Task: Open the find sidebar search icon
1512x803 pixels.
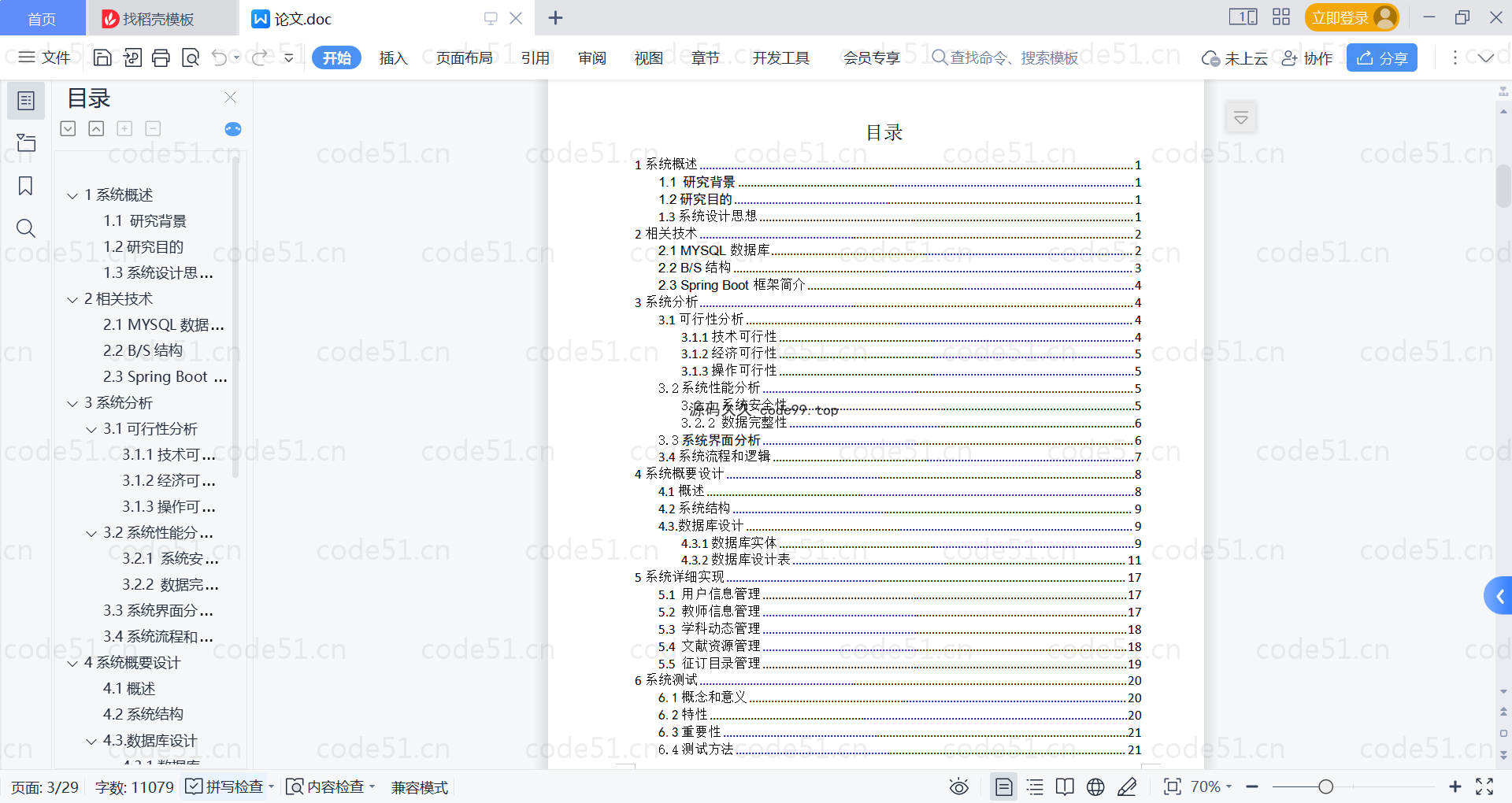Action: tap(26, 228)
